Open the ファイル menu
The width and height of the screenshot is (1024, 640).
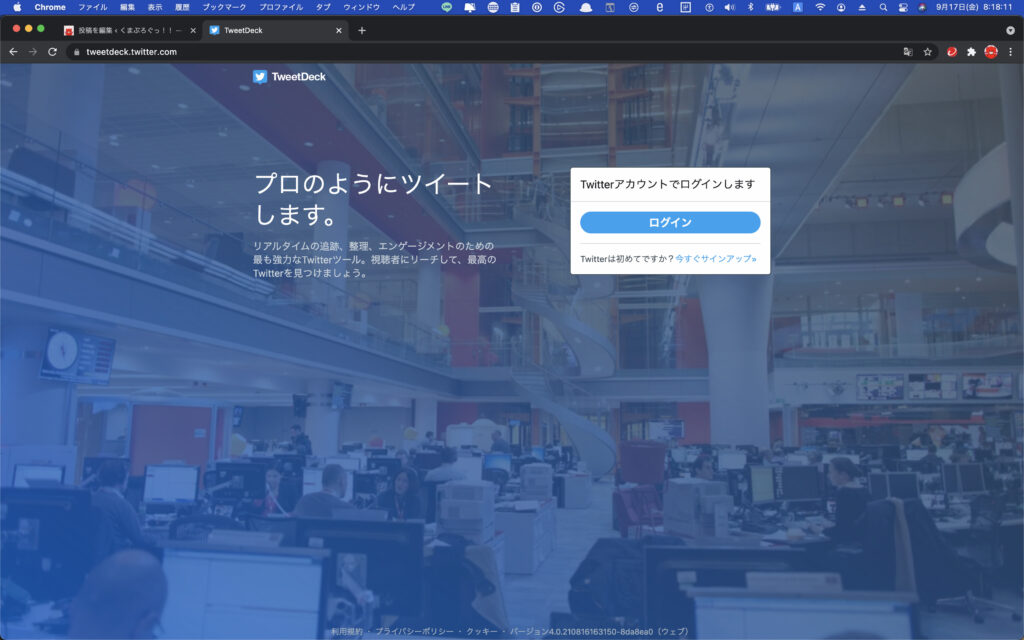pyautogui.click(x=93, y=7)
